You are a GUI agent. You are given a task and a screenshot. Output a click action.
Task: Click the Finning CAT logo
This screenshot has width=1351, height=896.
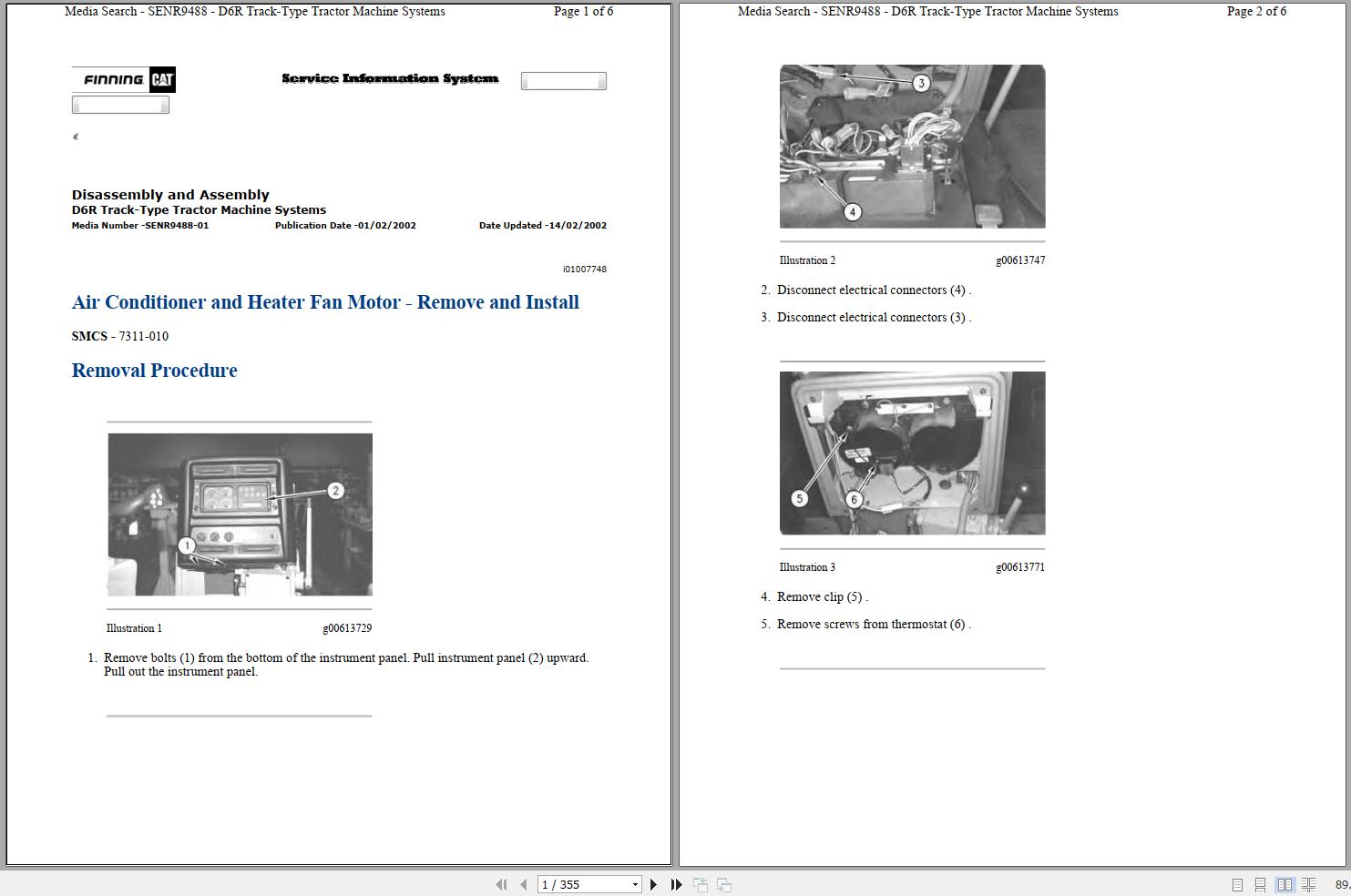[x=124, y=79]
